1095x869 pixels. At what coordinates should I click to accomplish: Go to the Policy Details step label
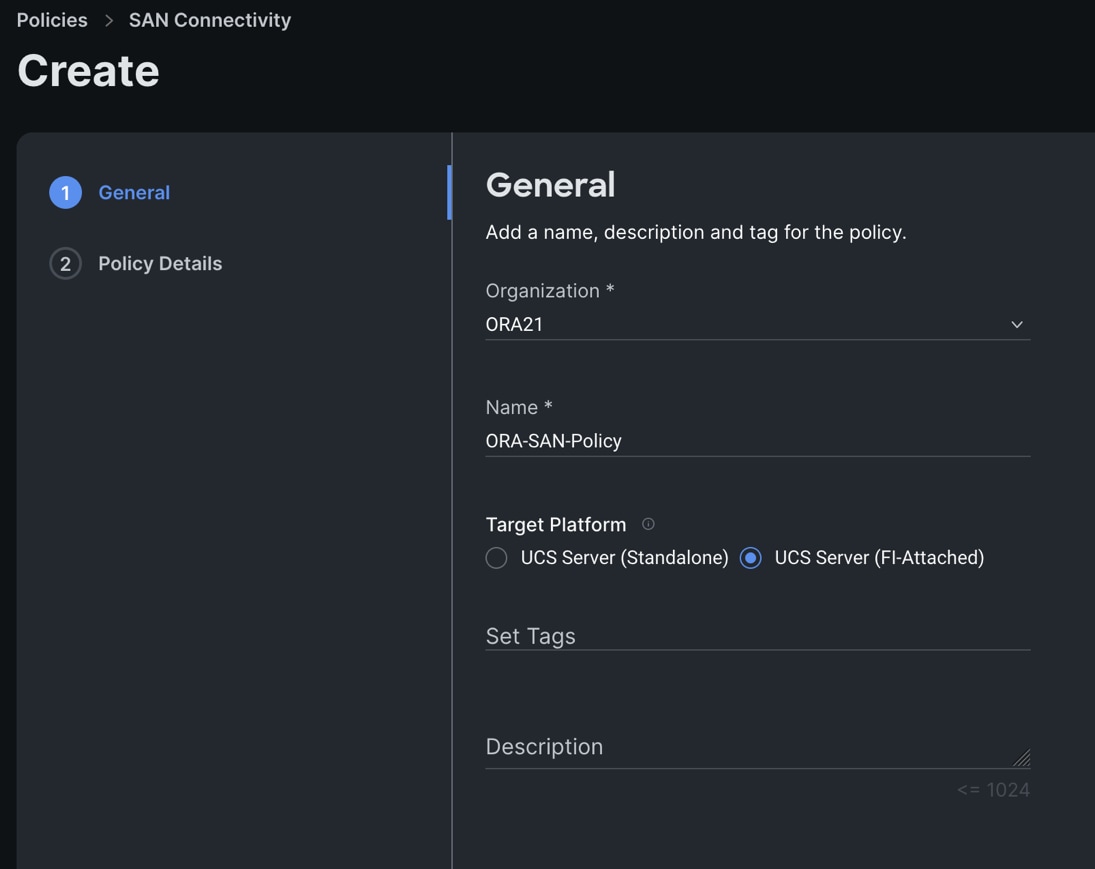160,264
